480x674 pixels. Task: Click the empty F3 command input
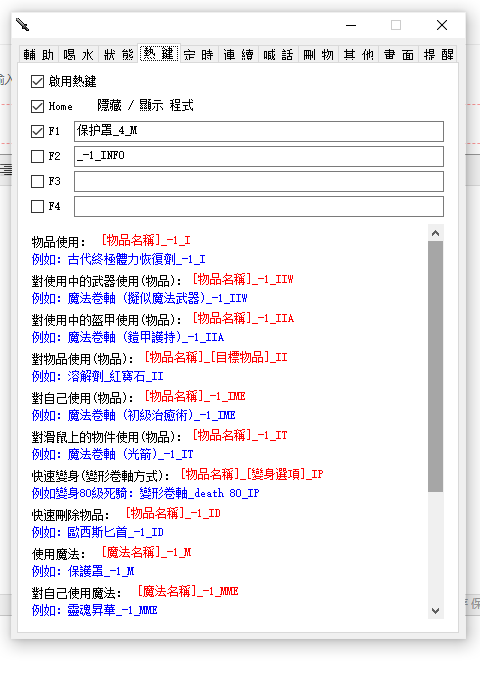[x=259, y=181]
